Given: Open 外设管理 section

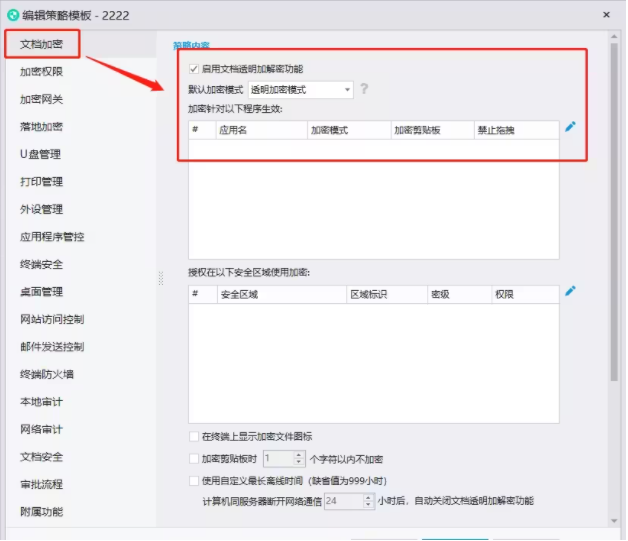Looking at the screenshot, I should coord(42,209).
